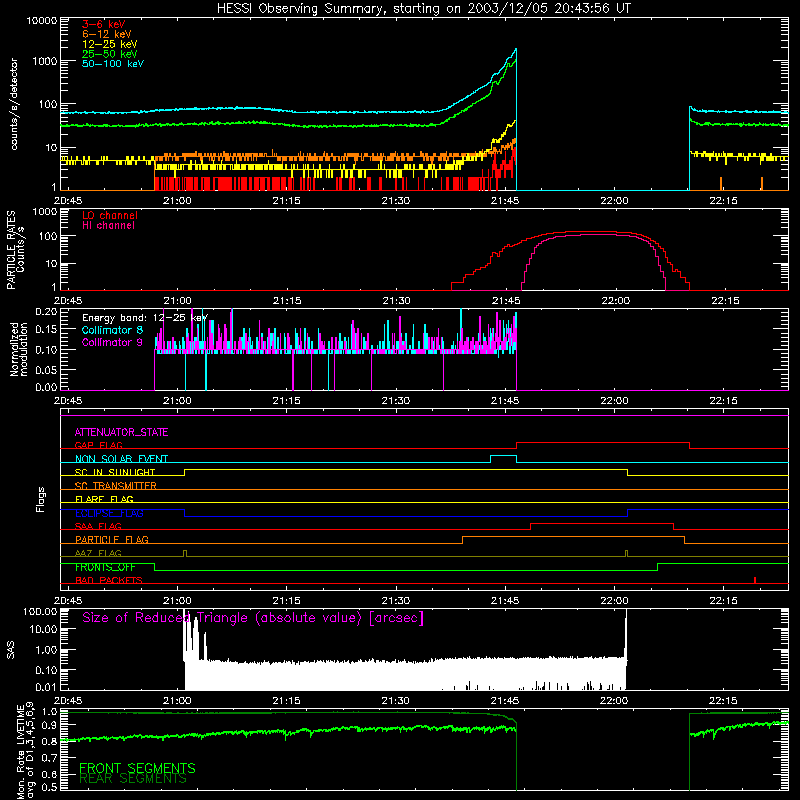Click the yellow 12-25 keV legend label in the counts plot
This screenshot has width=800, height=800.
110,44
